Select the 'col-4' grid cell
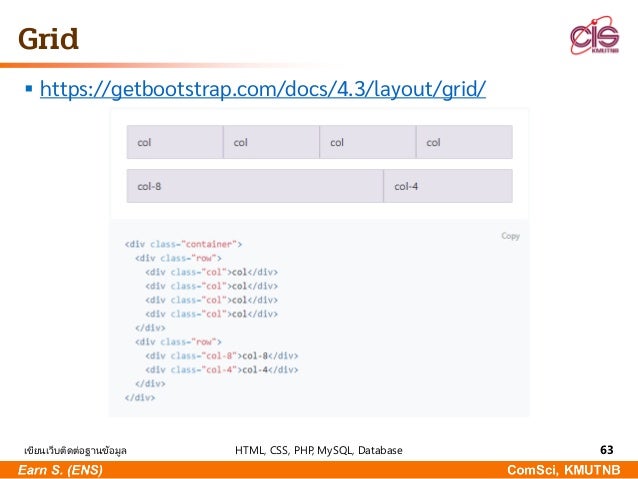 point(448,186)
